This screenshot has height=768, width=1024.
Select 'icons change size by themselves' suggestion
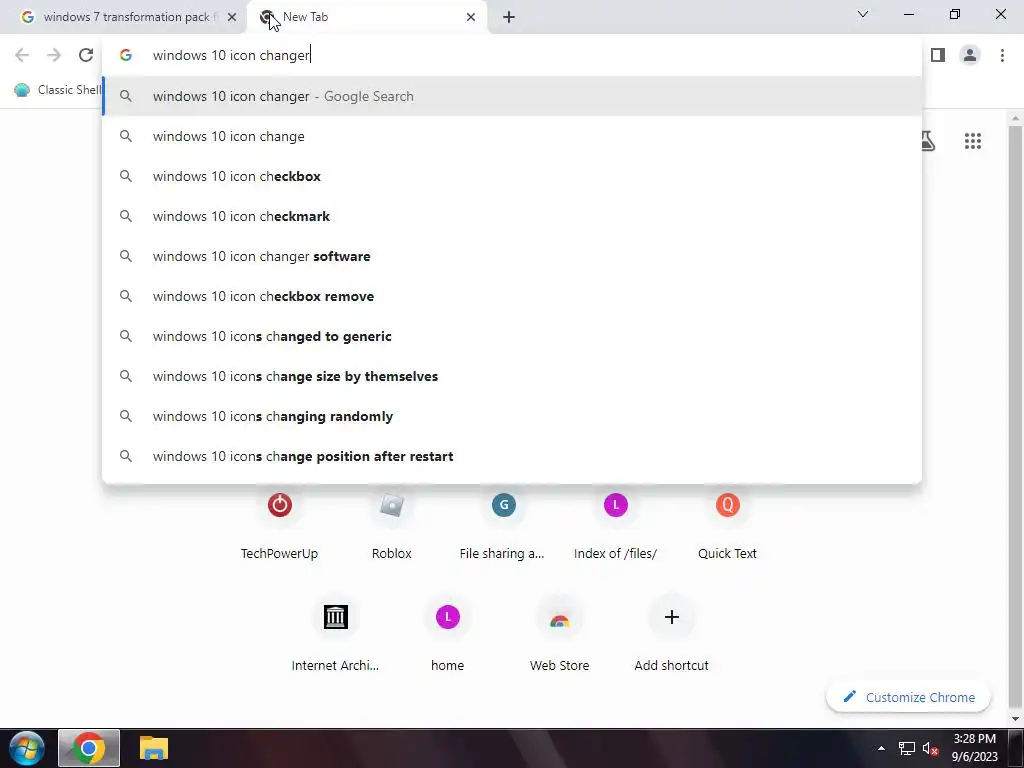click(x=512, y=376)
